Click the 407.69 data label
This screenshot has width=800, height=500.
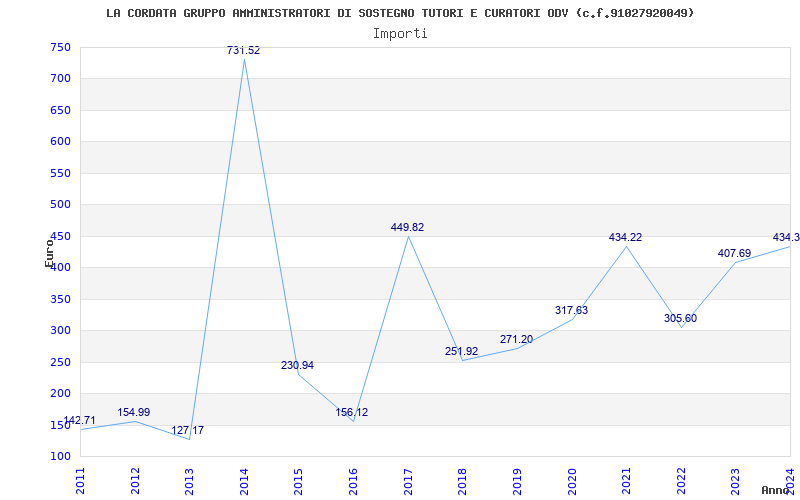735,253
